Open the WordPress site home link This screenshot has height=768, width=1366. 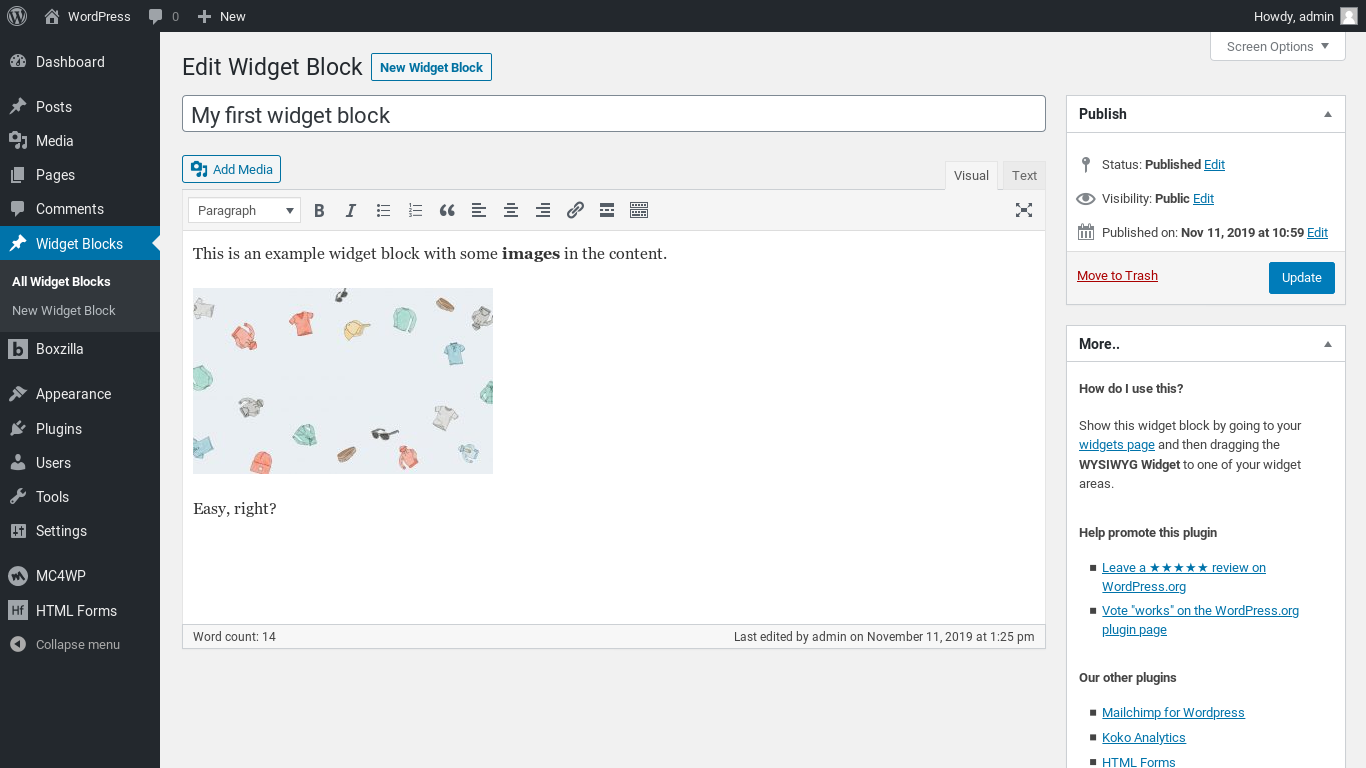click(x=87, y=16)
